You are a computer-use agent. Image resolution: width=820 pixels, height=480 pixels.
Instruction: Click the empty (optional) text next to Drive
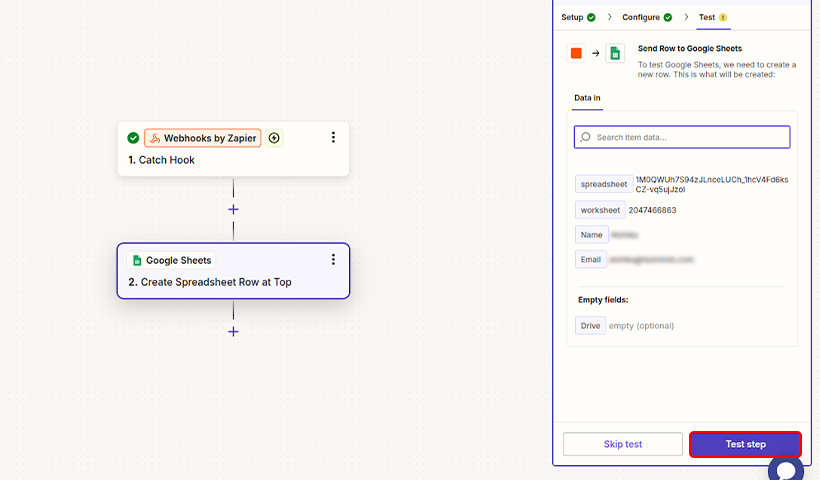(641, 326)
